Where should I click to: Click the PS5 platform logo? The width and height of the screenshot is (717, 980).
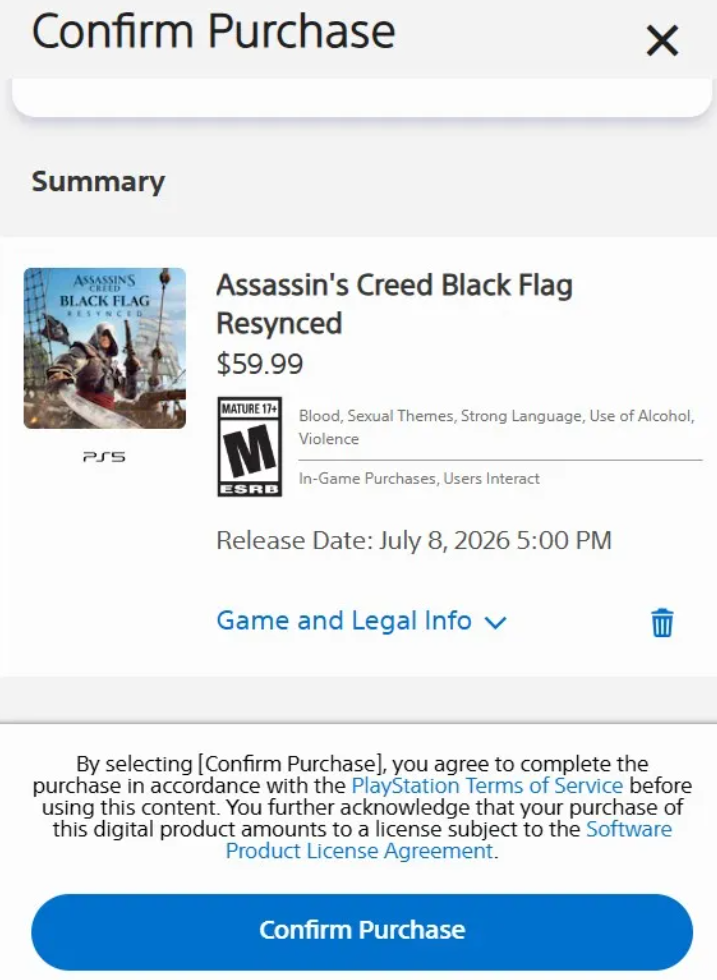(x=104, y=457)
